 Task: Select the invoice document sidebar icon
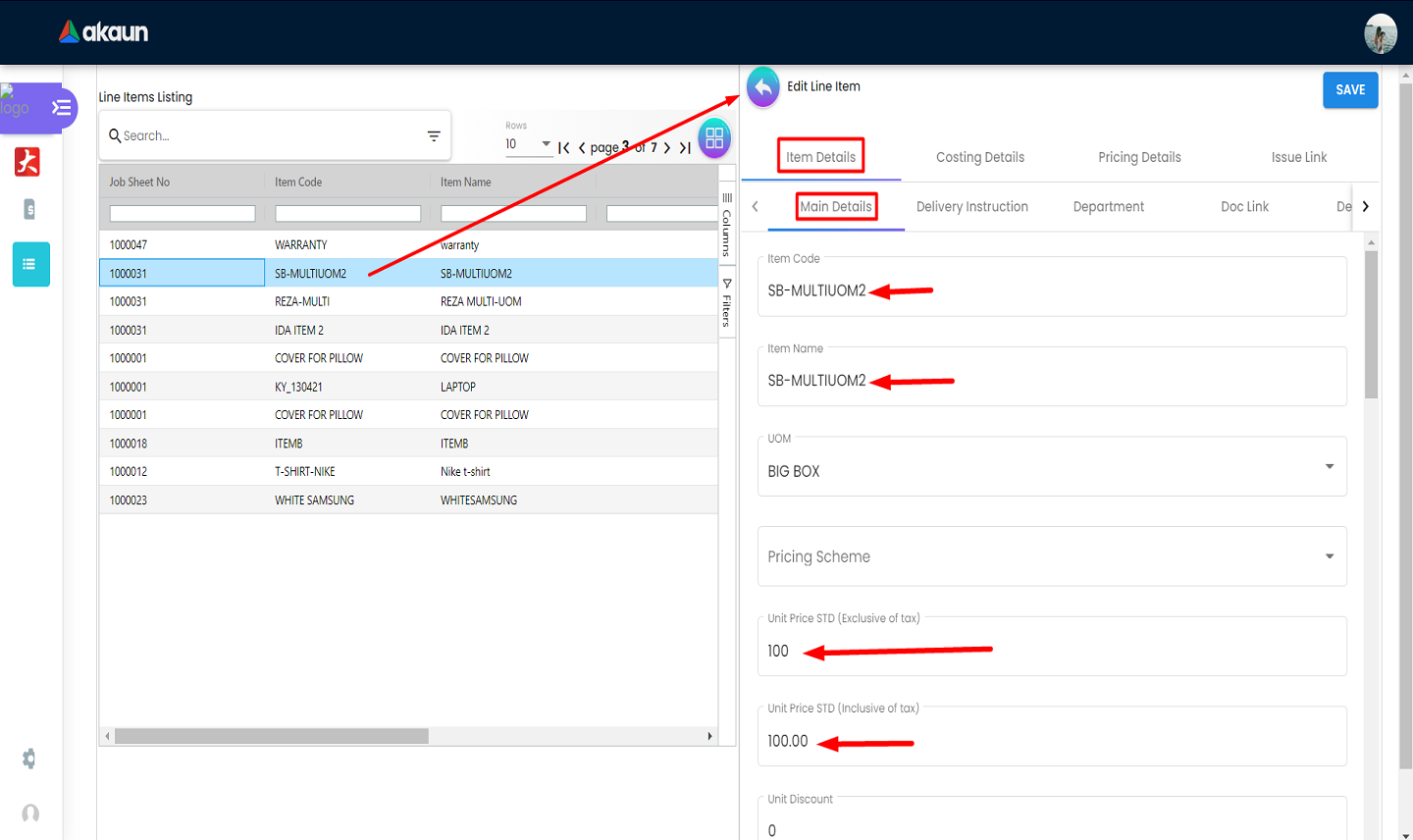point(29,209)
